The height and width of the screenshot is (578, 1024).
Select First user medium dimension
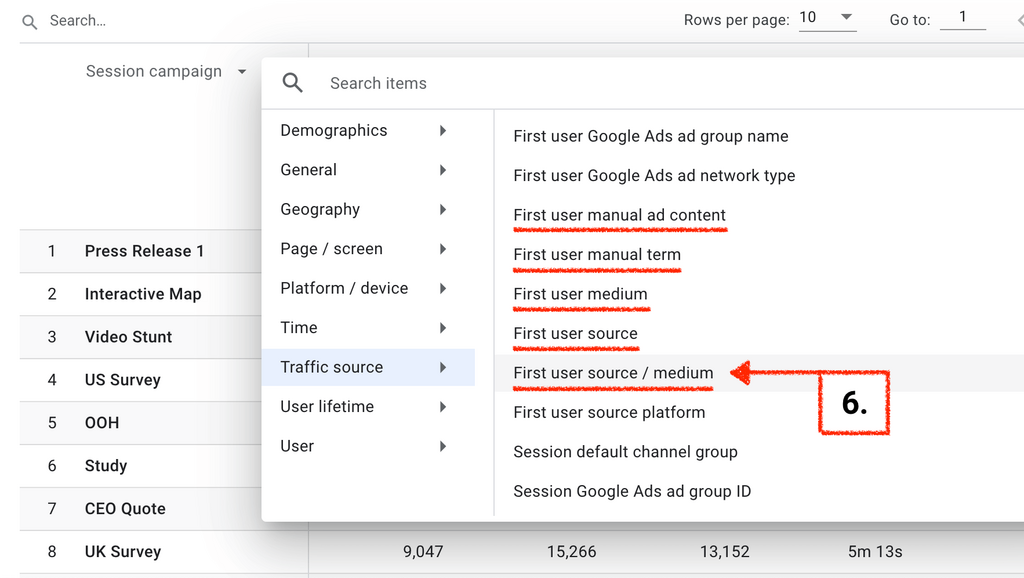coord(580,294)
